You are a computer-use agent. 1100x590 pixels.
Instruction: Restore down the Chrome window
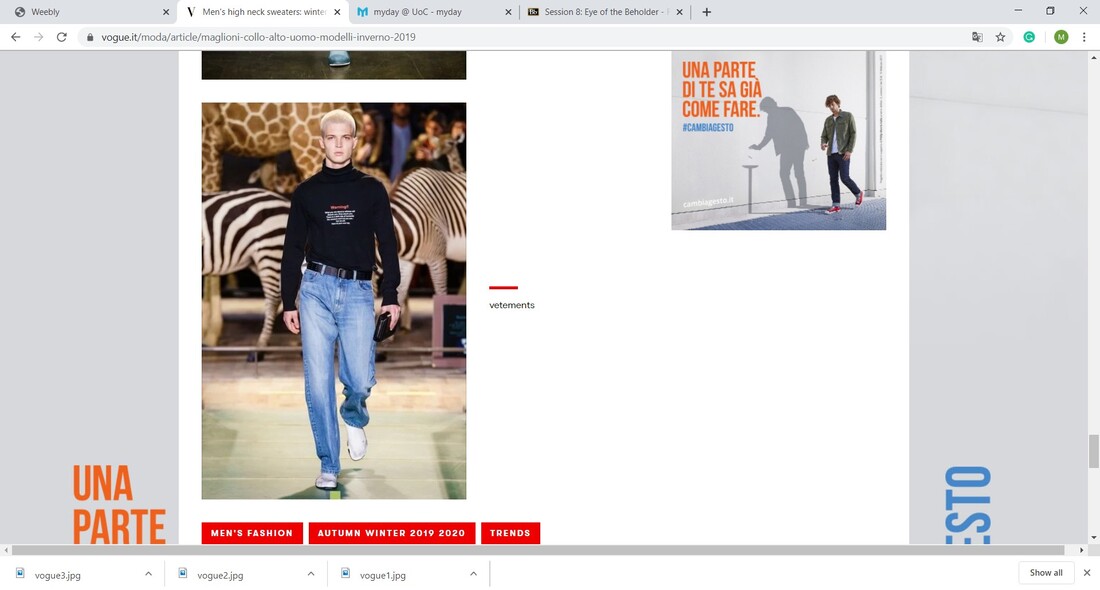coord(1050,11)
